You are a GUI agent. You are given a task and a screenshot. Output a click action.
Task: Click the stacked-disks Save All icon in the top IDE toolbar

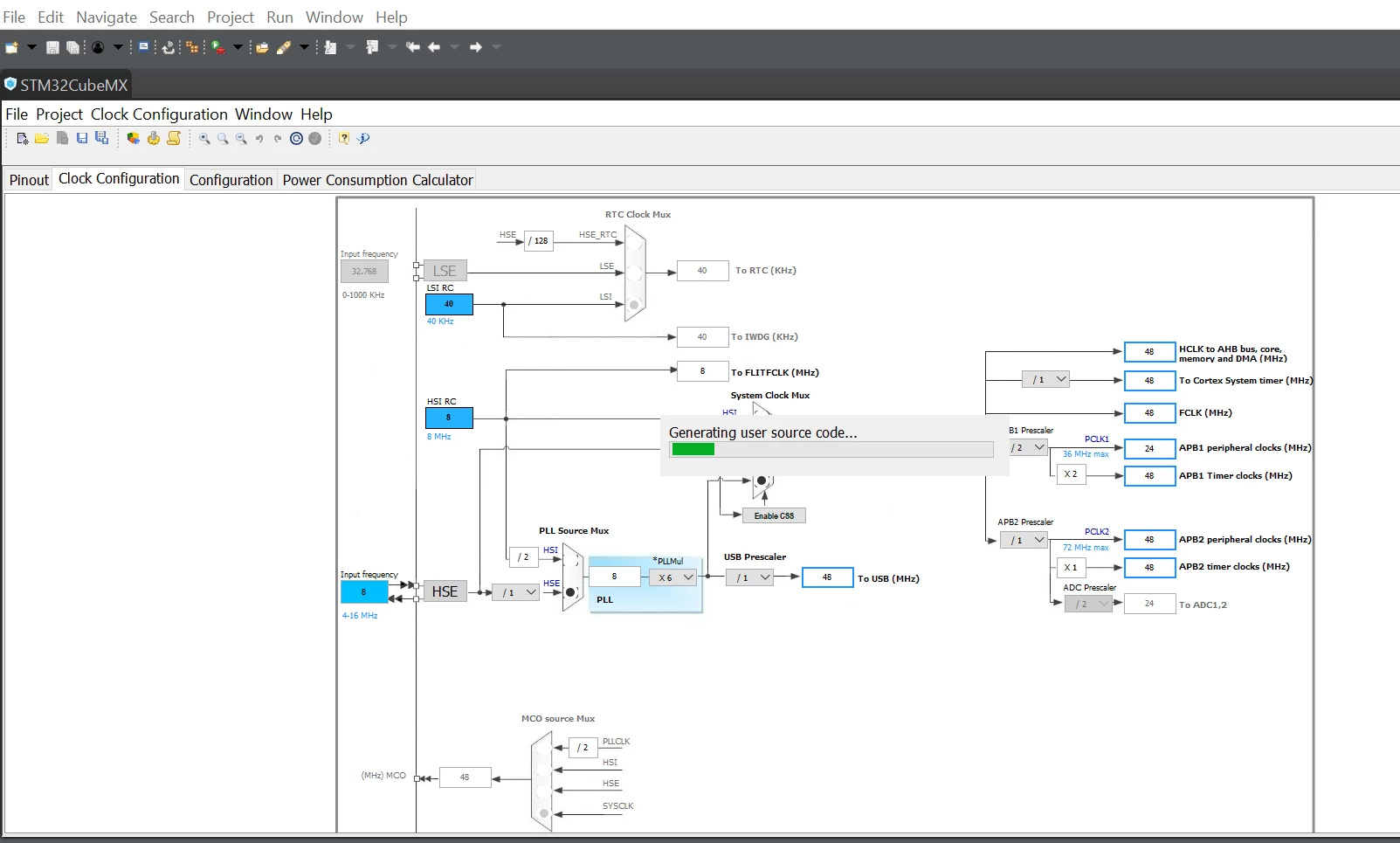pos(73,47)
